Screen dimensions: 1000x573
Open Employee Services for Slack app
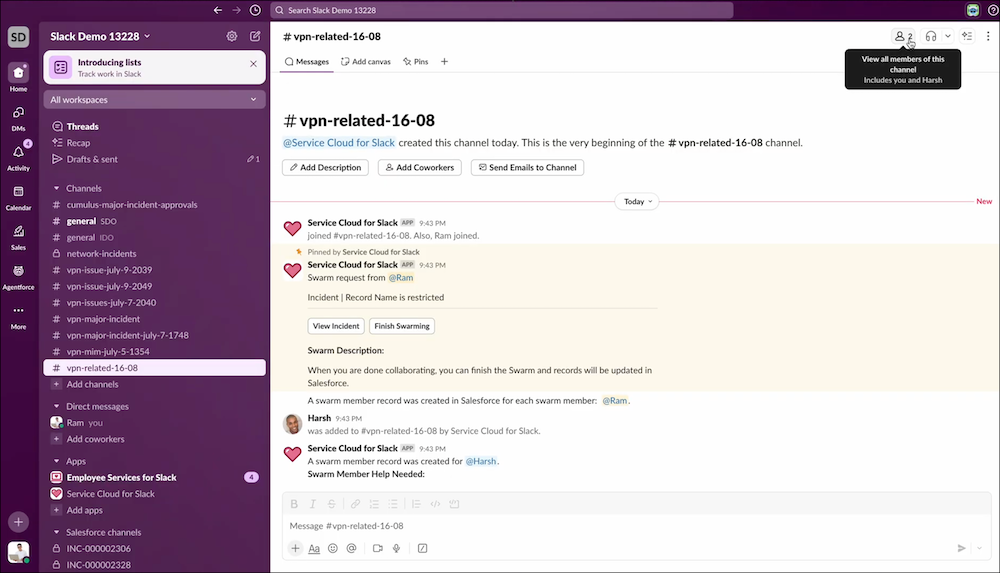(x=154, y=477)
